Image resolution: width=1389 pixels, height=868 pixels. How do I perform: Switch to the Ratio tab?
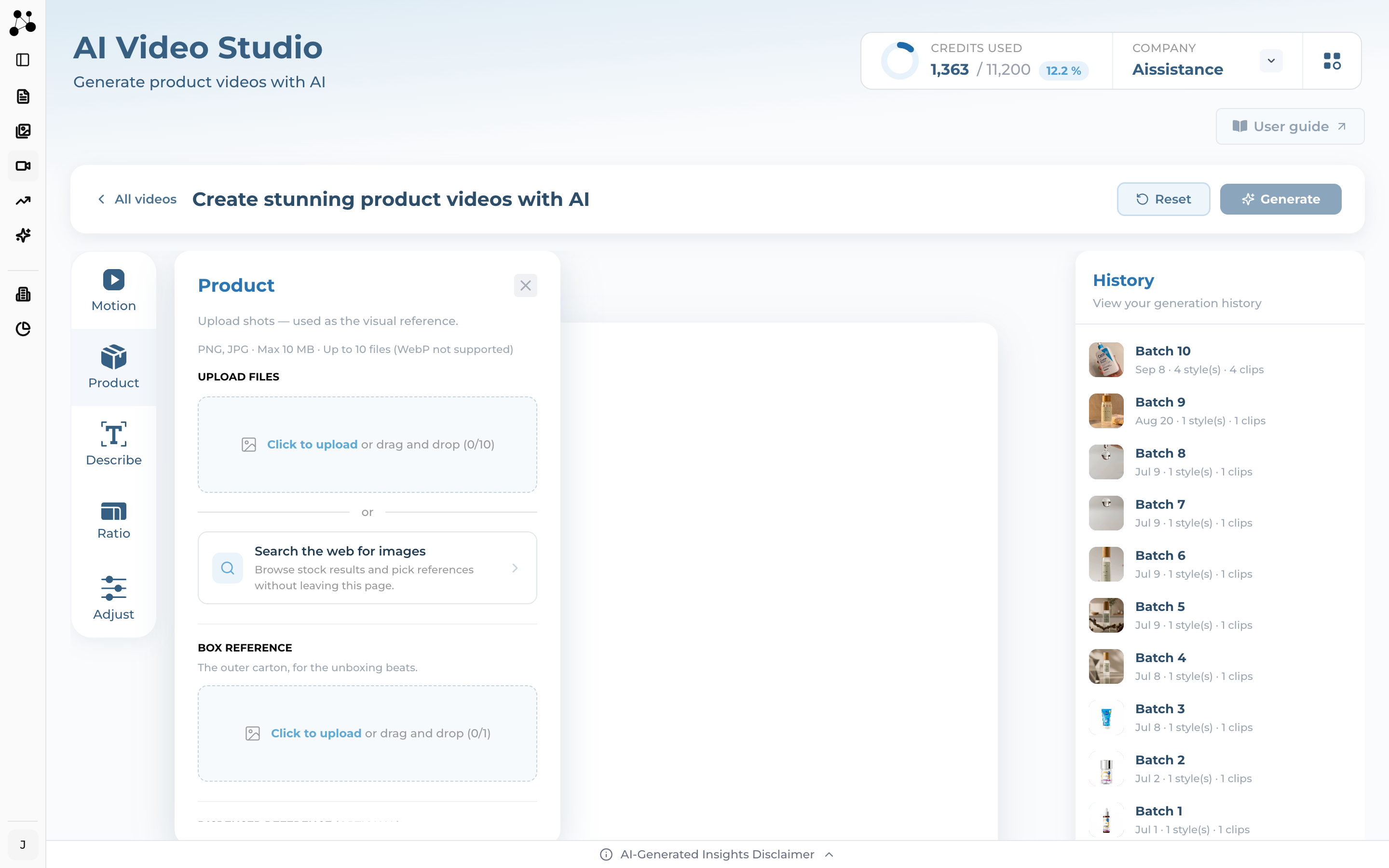click(x=114, y=521)
